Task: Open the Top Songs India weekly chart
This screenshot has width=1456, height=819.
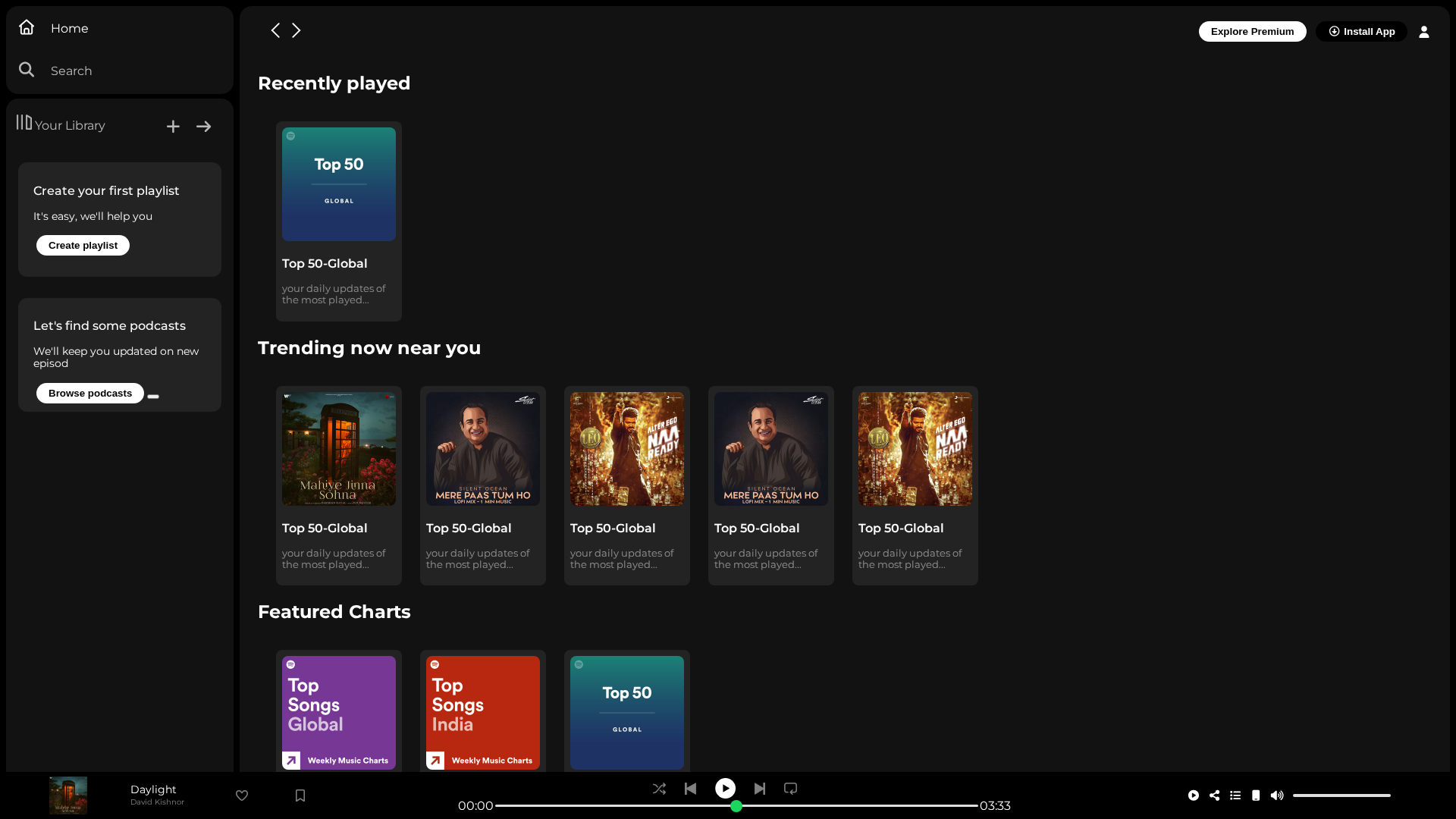Action: click(x=483, y=713)
